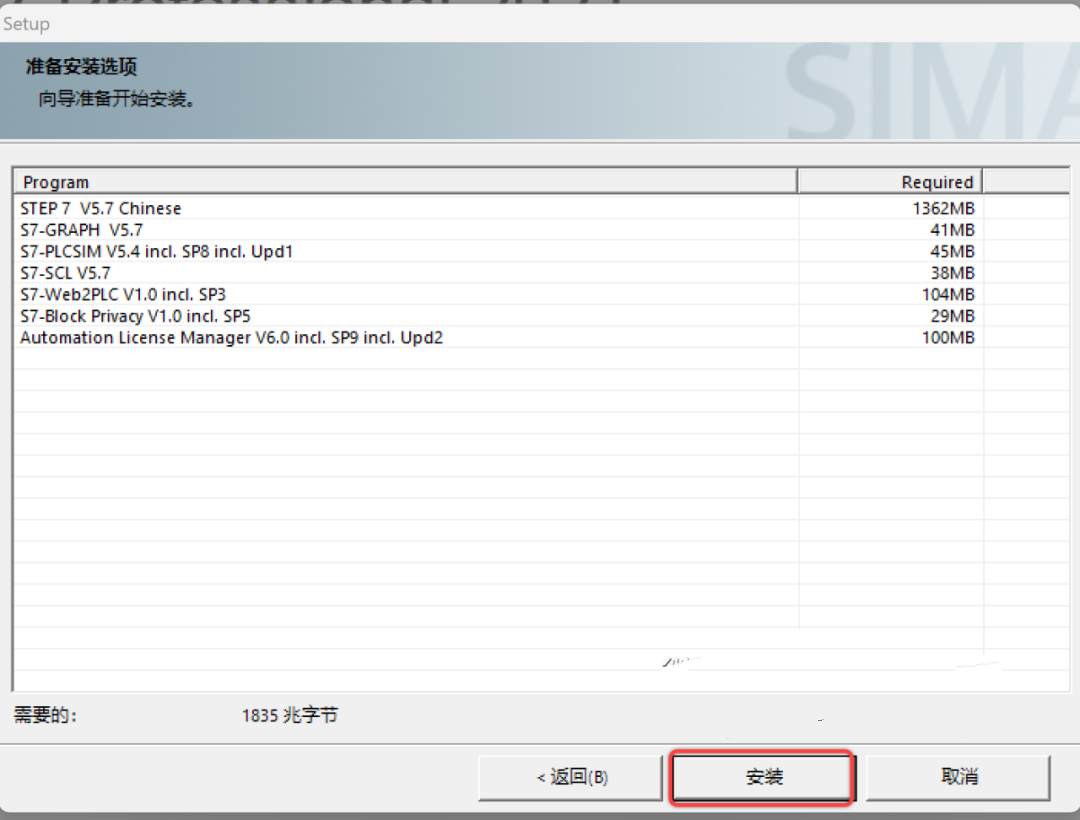
Task: Click the 29MB size value
Action: pyautogui.click(x=952, y=316)
